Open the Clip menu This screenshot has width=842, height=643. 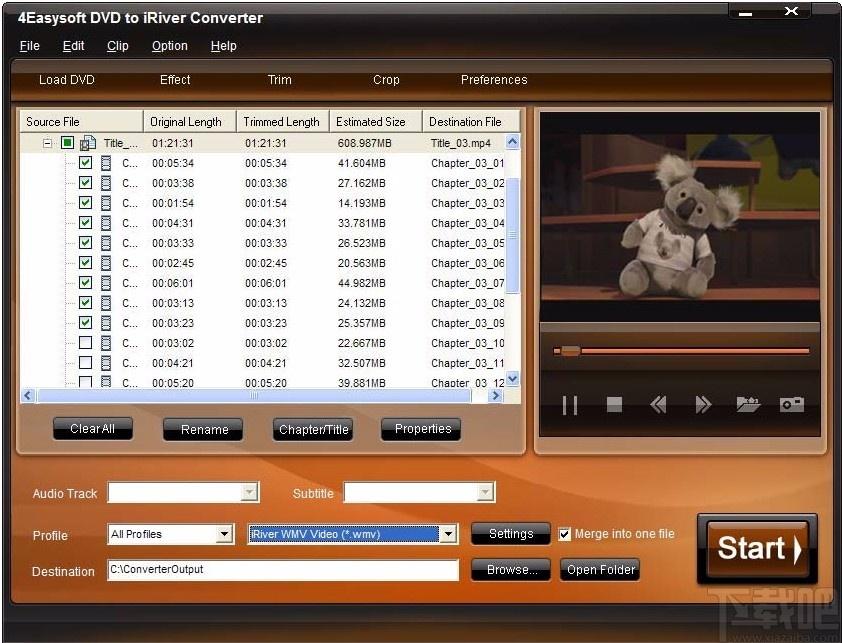118,46
